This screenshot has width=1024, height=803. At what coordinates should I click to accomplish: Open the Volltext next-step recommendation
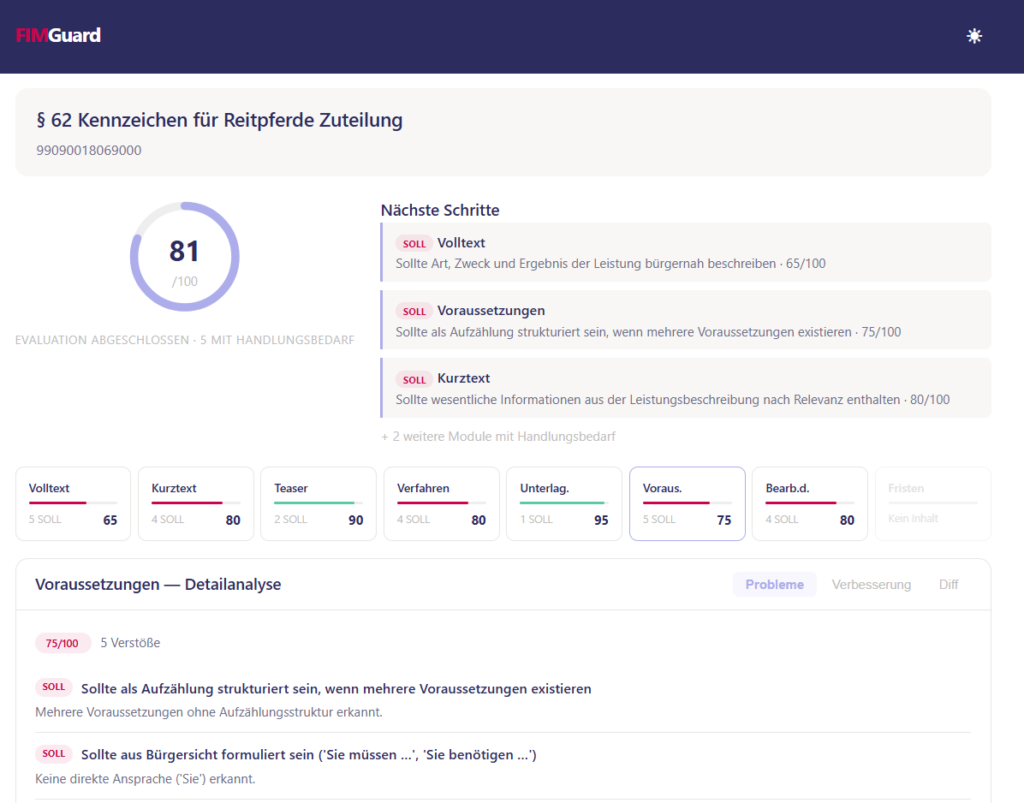pyautogui.click(x=686, y=252)
